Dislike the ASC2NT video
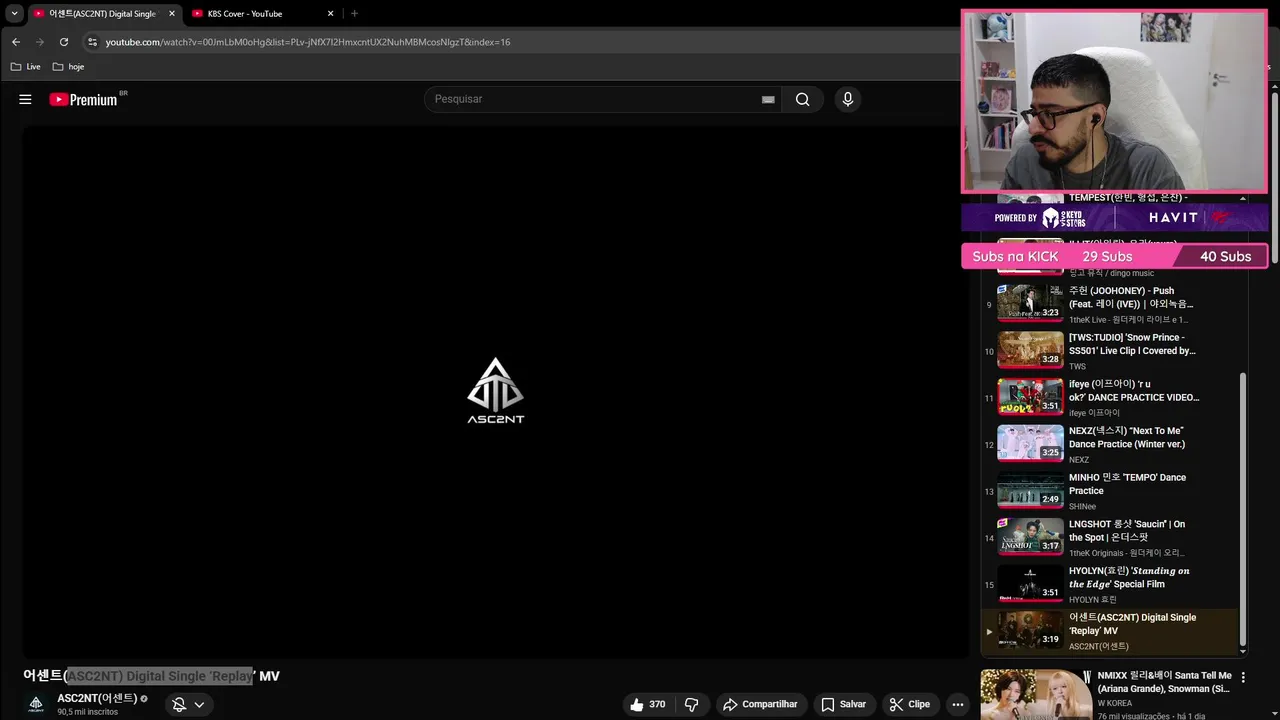The height and width of the screenshot is (720, 1280). 691,704
